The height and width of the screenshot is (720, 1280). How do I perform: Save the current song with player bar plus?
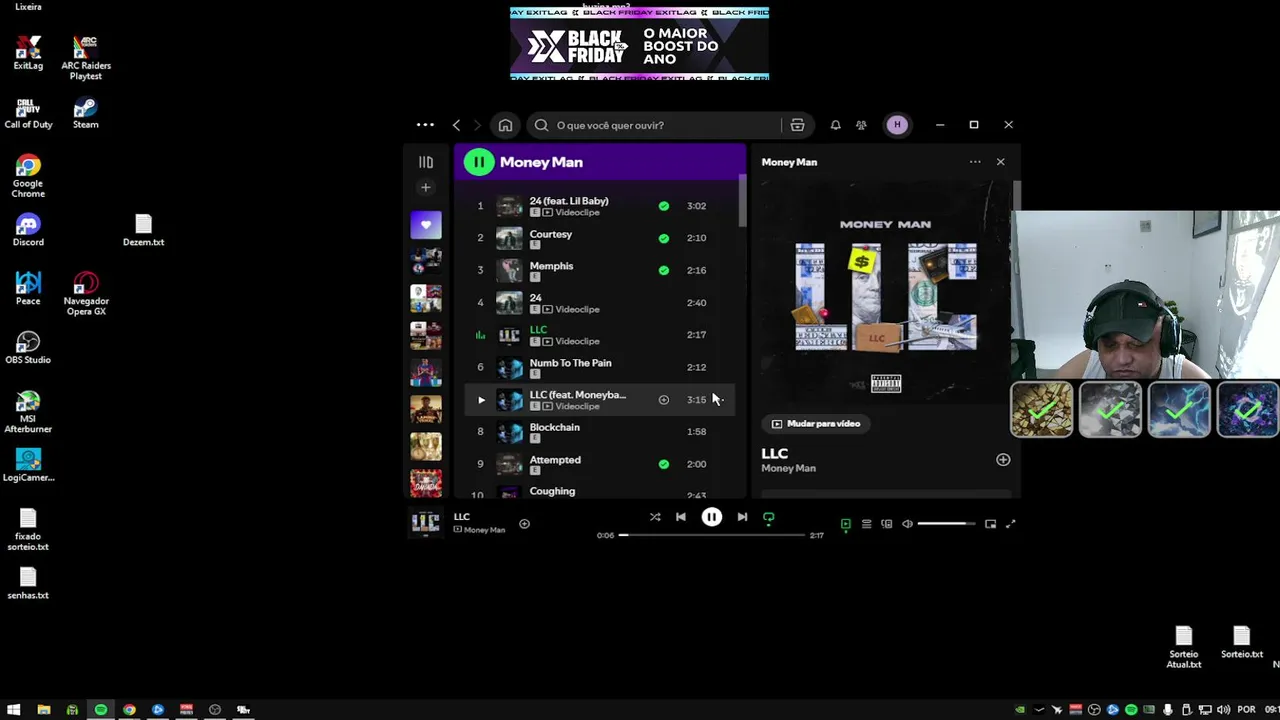tap(524, 523)
